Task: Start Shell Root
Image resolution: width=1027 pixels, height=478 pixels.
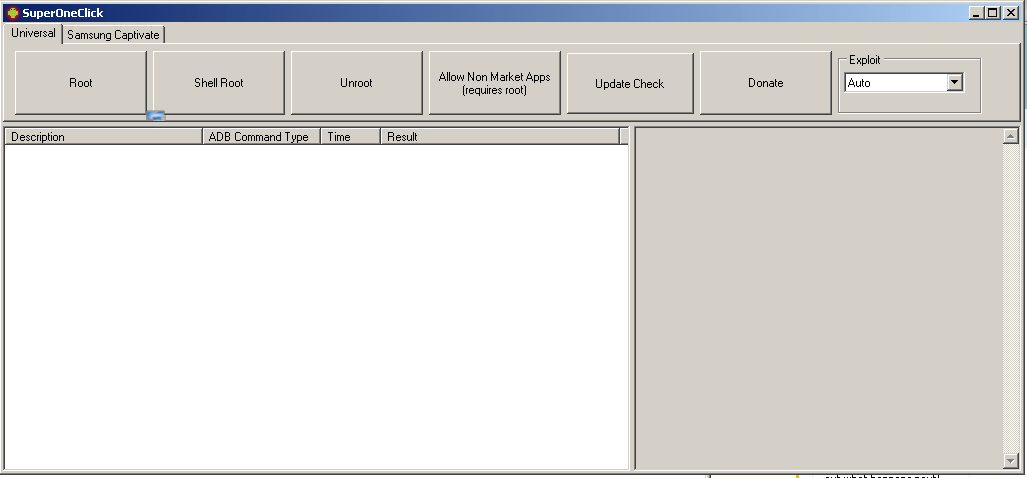Action: coord(219,83)
